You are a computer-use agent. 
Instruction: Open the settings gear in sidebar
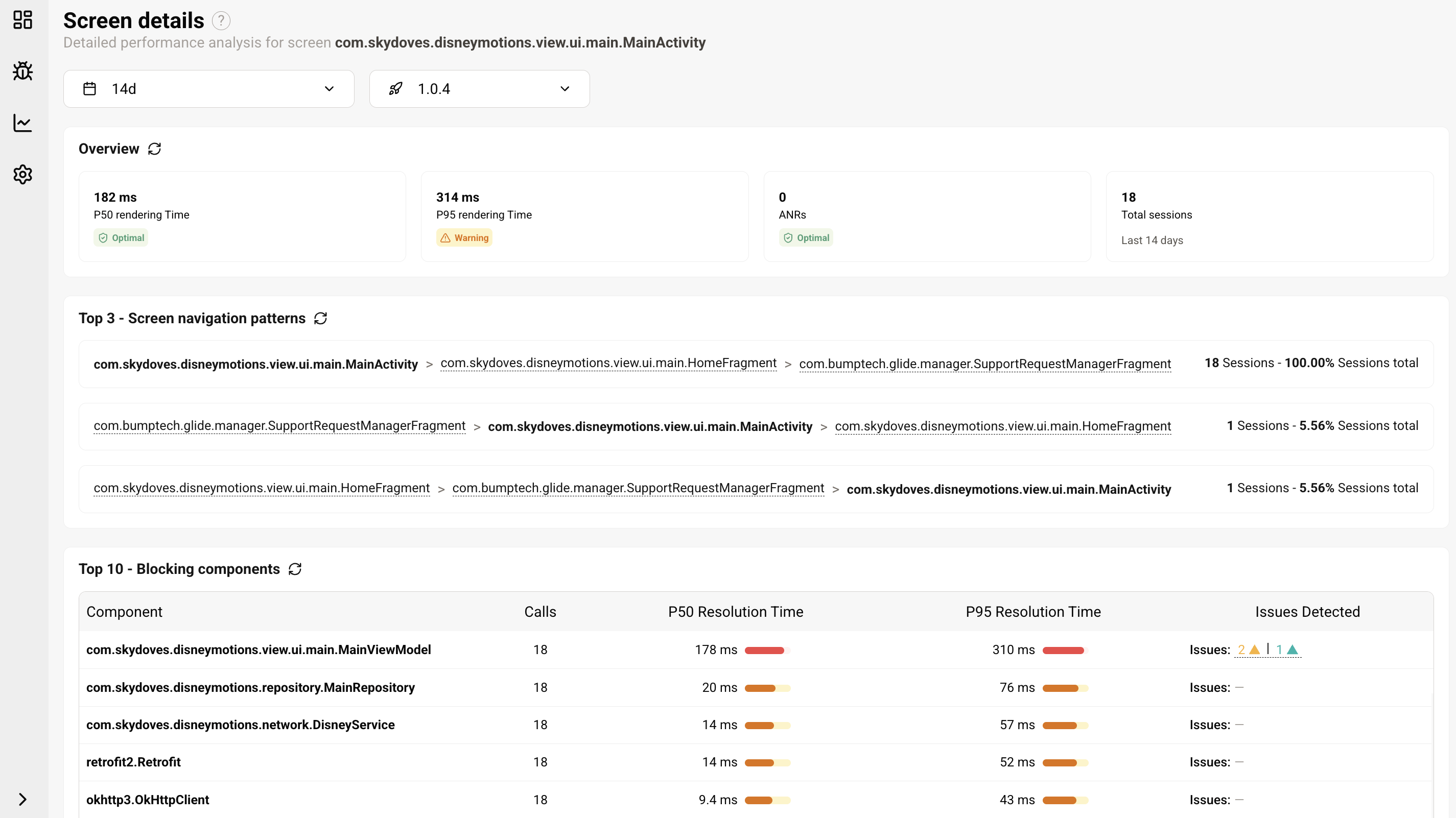click(22, 174)
